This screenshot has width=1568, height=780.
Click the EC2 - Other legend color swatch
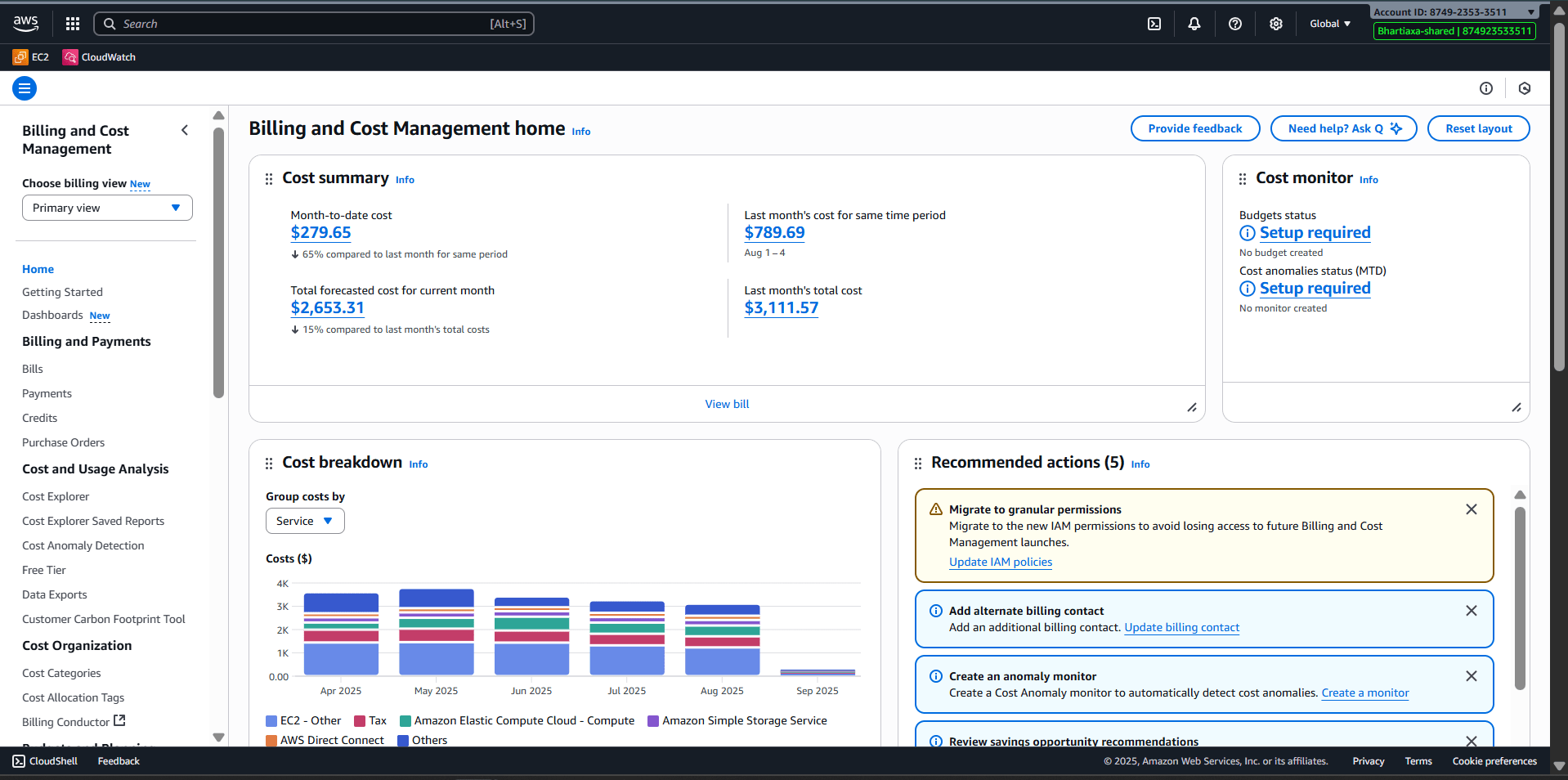tap(271, 721)
